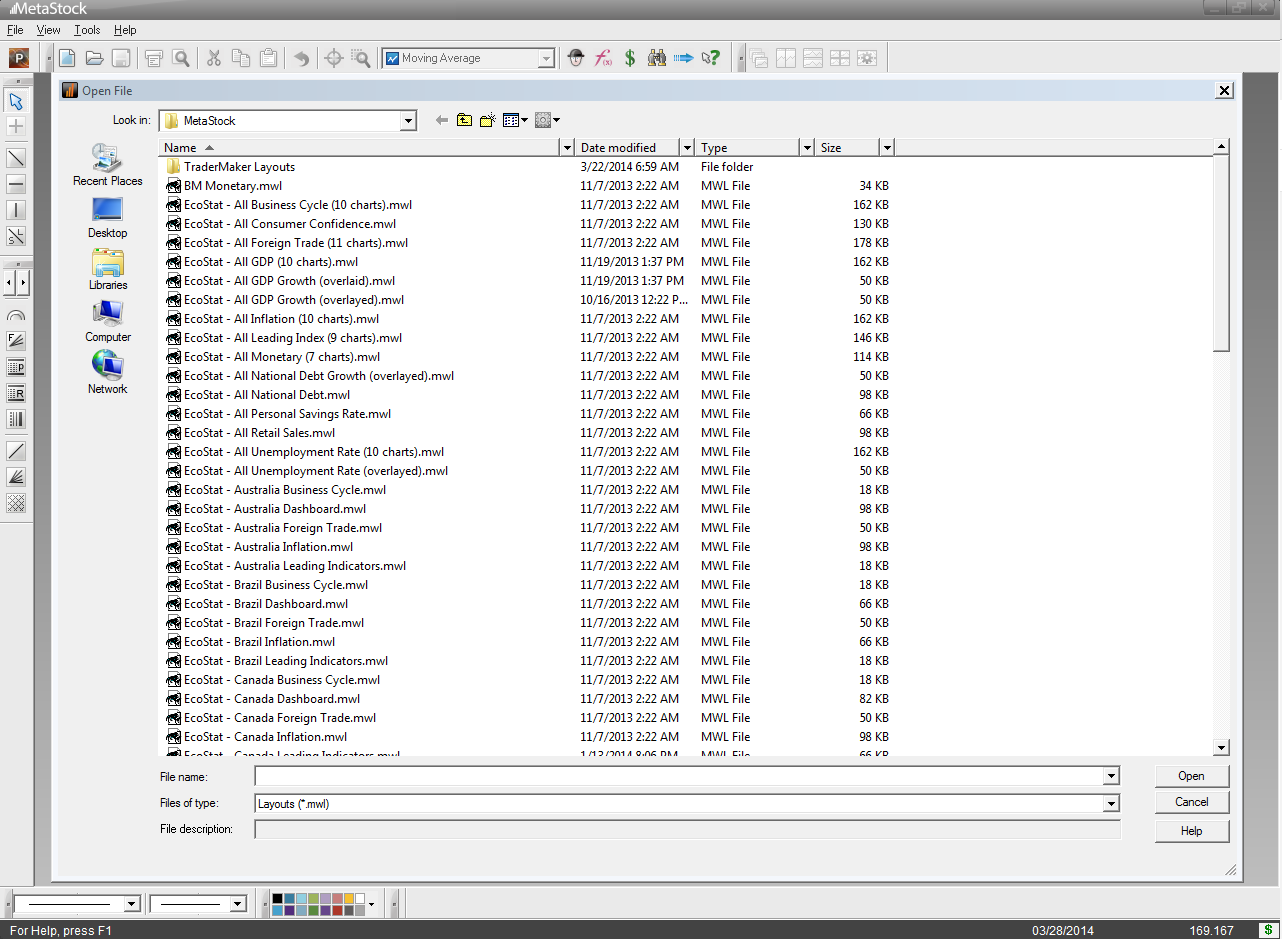Open the Date modified column filter arrow
This screenshot has height=939, width=1282.
coord(686,148)
